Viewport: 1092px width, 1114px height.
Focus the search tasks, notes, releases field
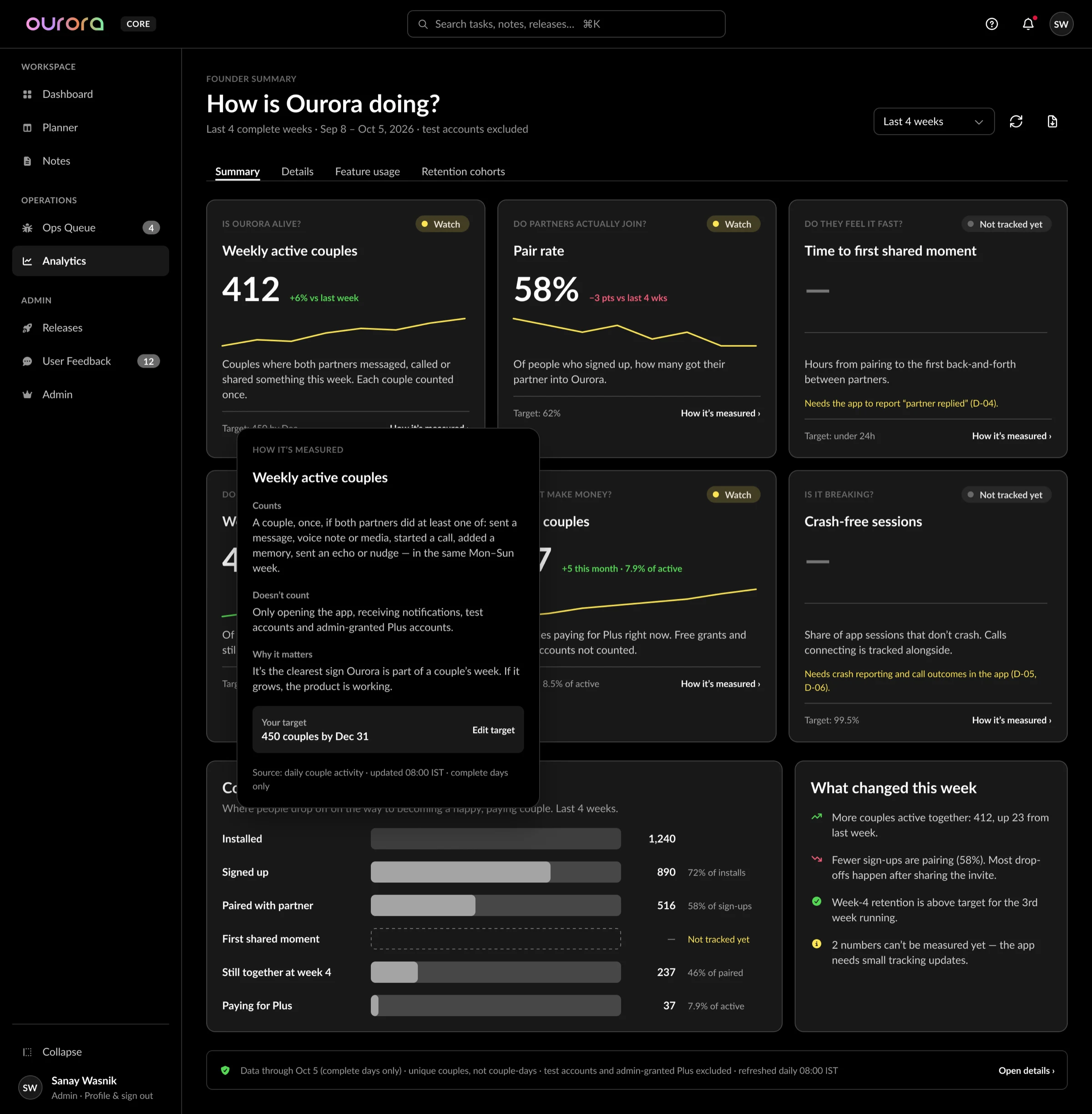point(566,24)
